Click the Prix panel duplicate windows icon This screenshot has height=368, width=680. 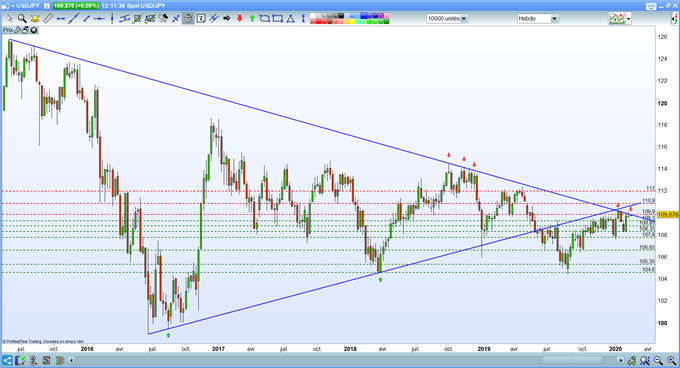(x=26, y=30)
